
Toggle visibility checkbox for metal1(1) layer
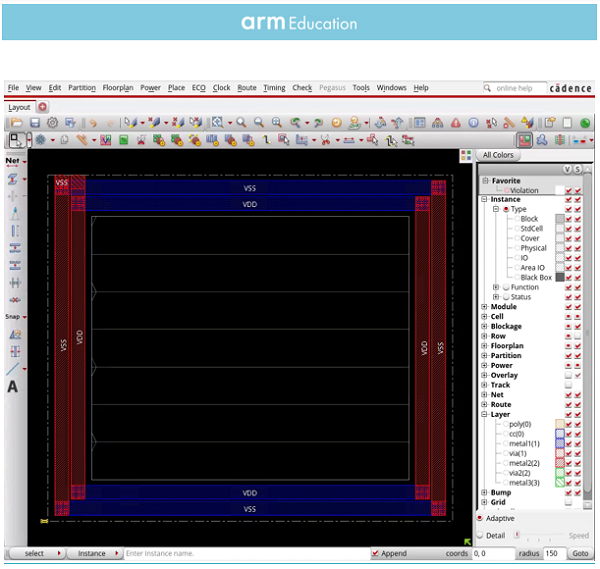[x=568, y=444]
